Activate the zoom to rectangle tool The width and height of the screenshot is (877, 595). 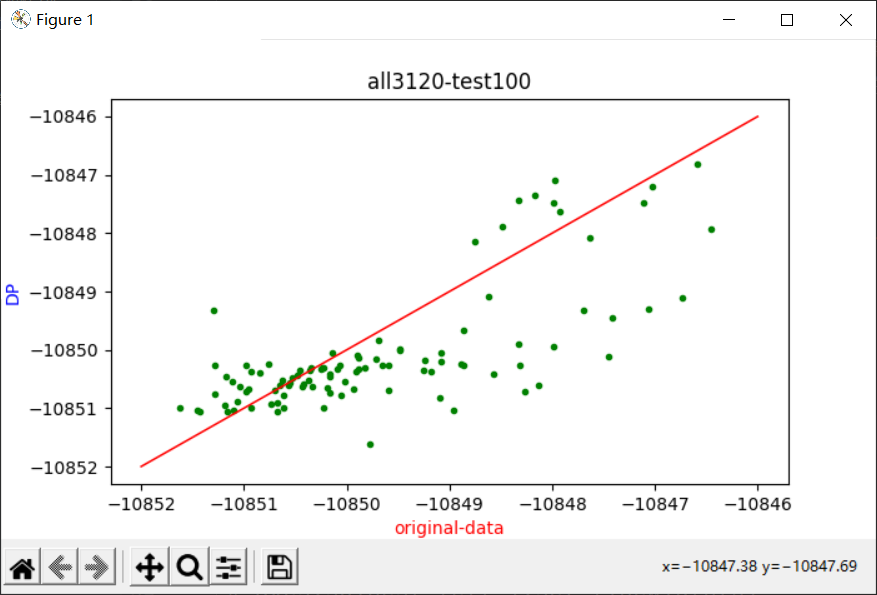(189, 568)
